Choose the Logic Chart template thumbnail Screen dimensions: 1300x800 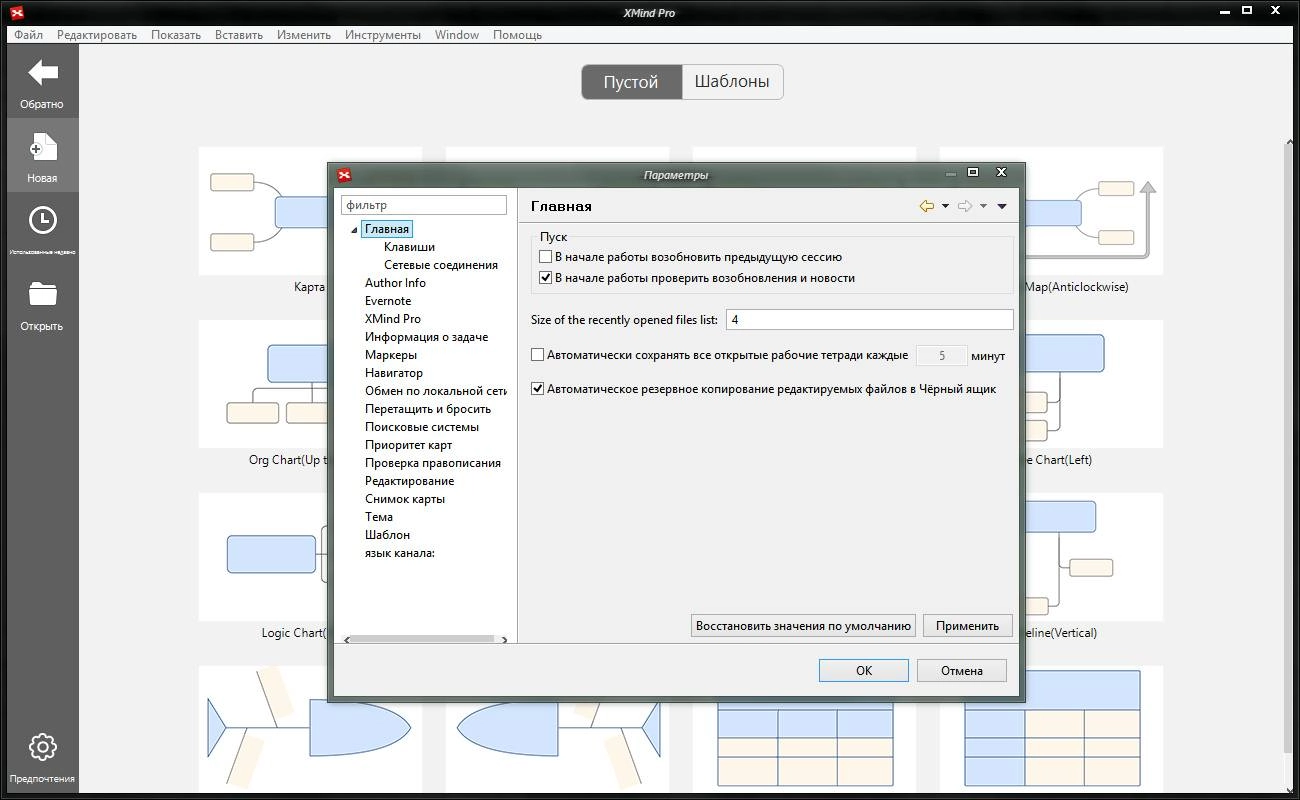tap(263, 556)
